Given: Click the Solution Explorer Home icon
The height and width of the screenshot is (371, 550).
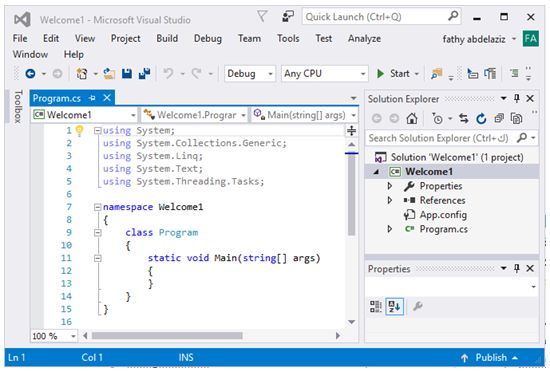Looking at the screenshot, I should (x=412, y=119).
